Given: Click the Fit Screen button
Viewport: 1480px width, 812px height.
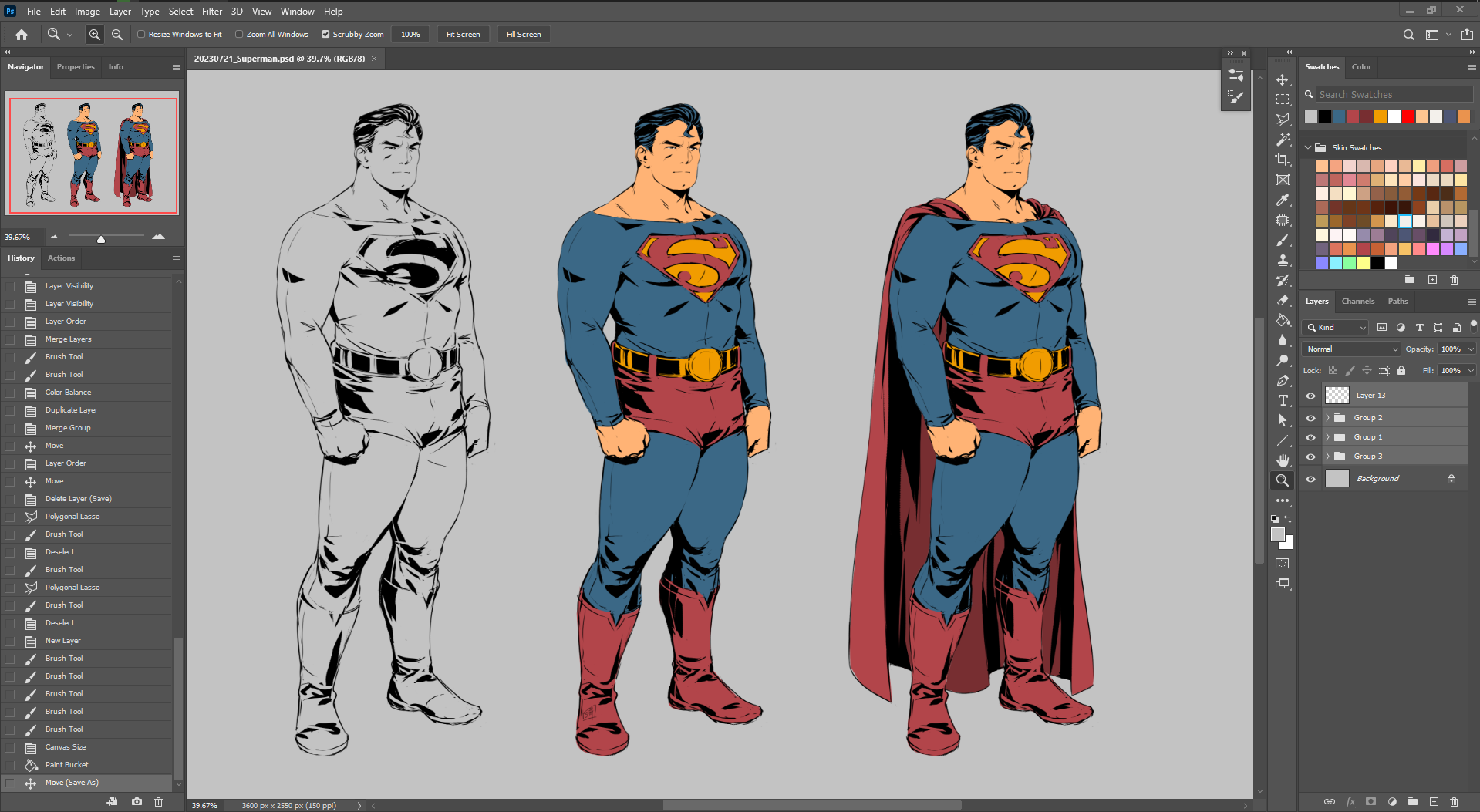Looking at the screenshot, I should click(x=463, y=34).
